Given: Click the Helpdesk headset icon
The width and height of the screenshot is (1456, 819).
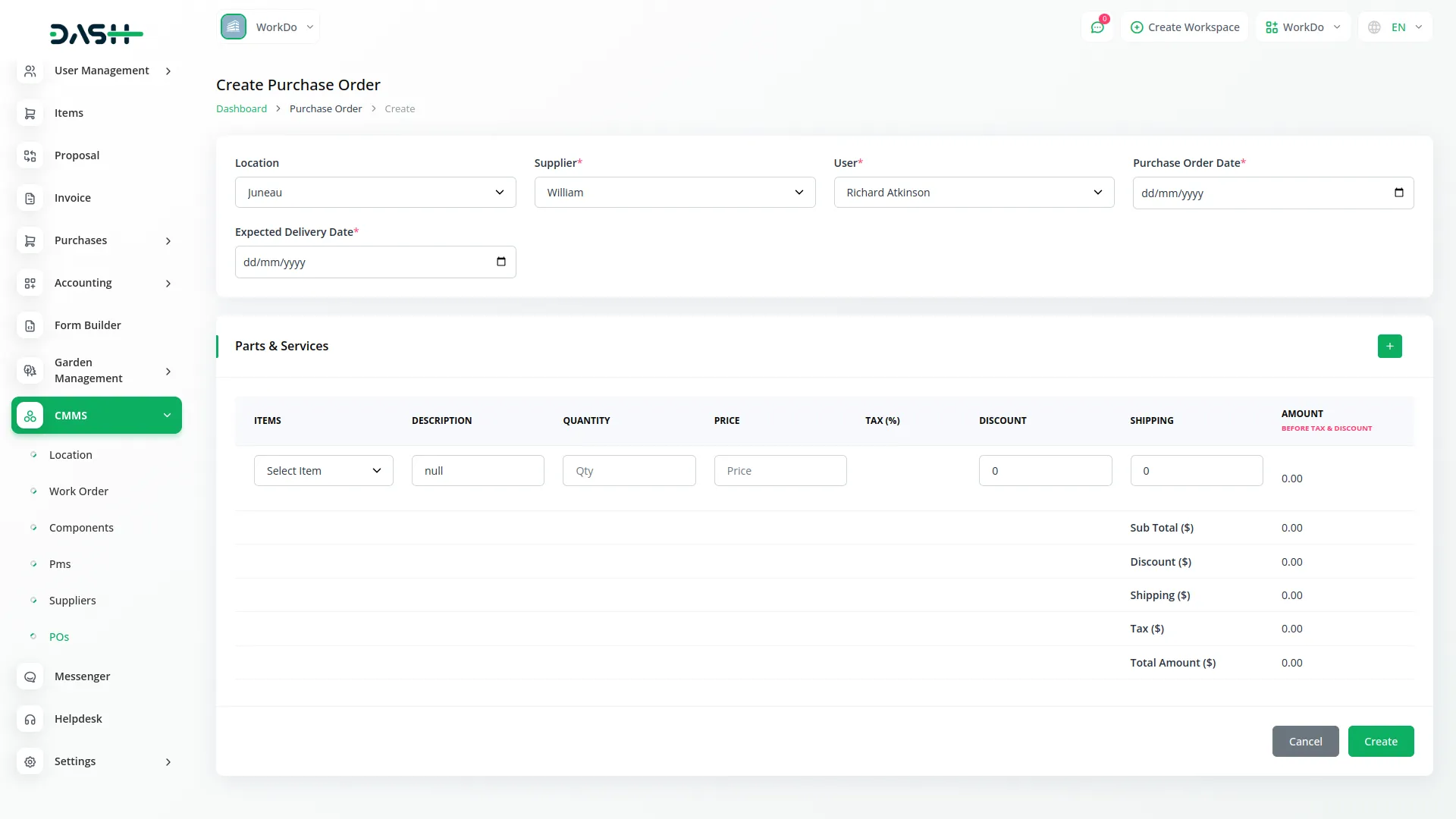Looking at the screenshot, I should (30, 719).
